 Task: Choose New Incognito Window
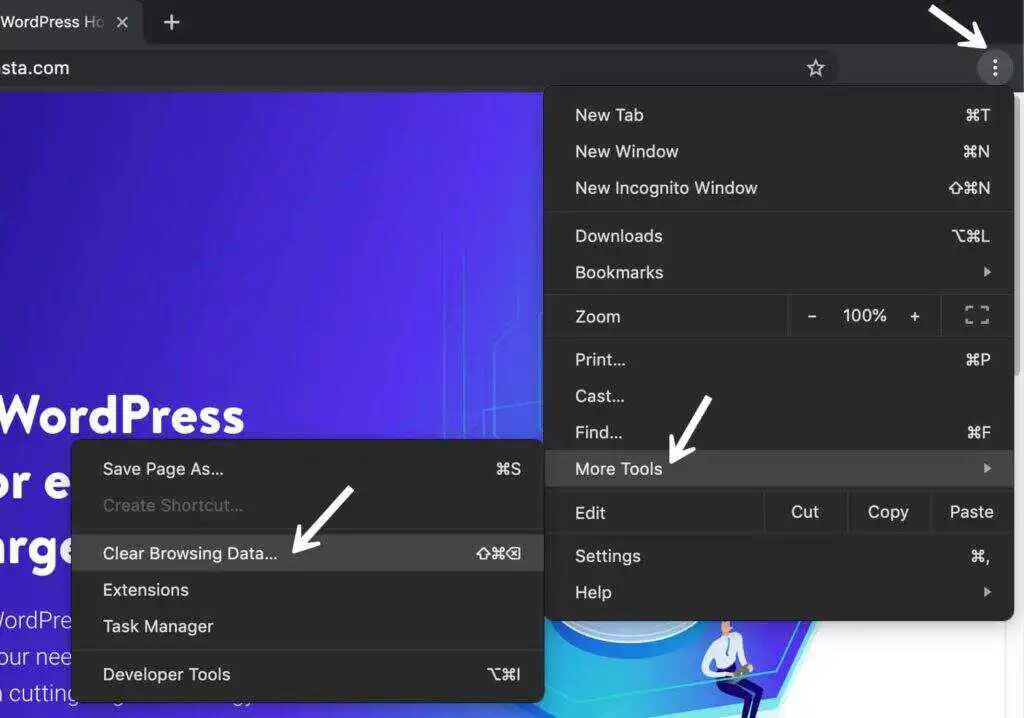tap(666, 188)
